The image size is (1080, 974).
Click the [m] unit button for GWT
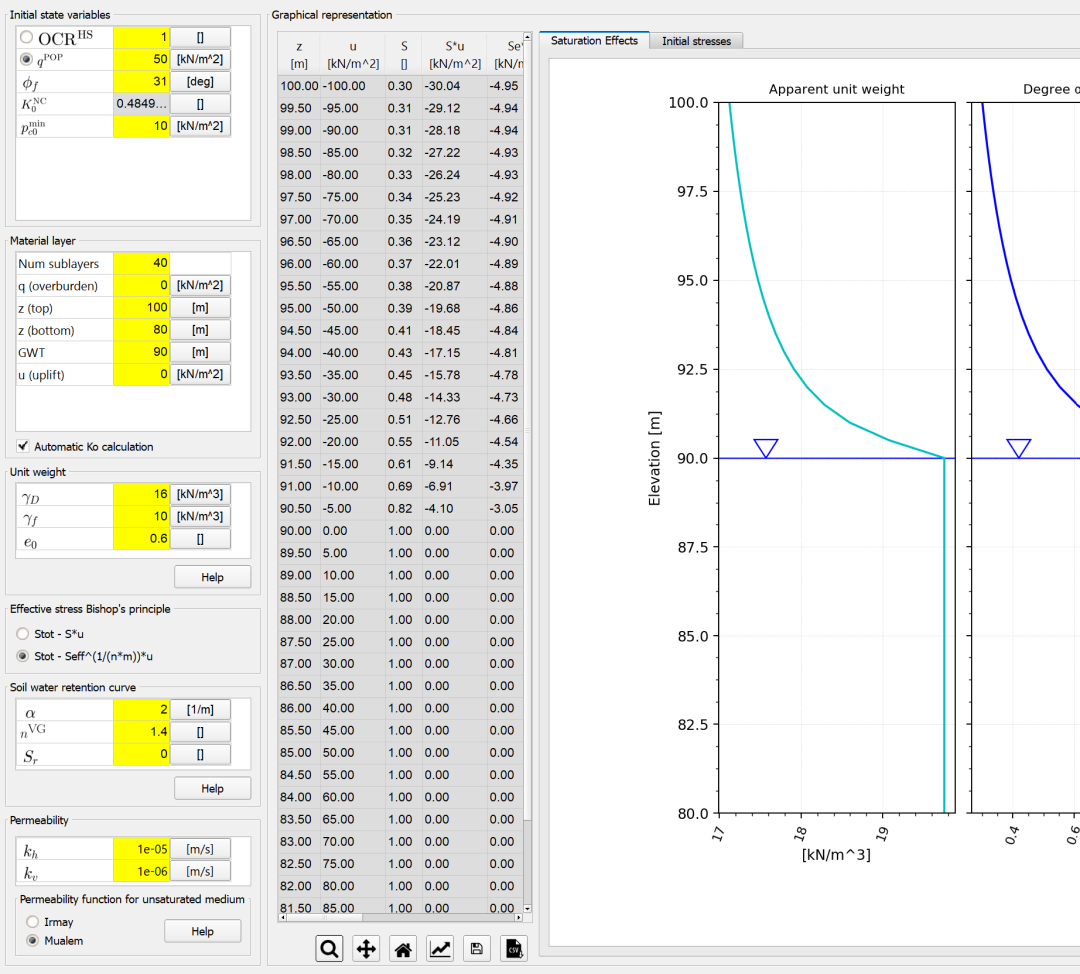tap(200, 352)
